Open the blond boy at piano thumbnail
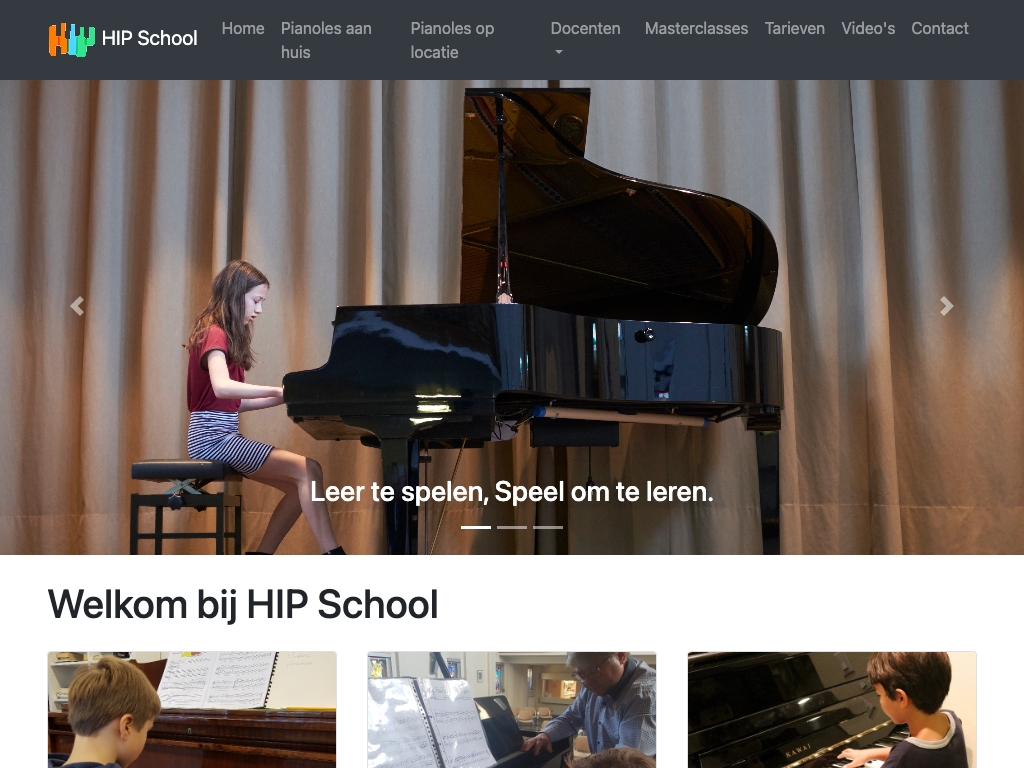 [x=192, y=710]
